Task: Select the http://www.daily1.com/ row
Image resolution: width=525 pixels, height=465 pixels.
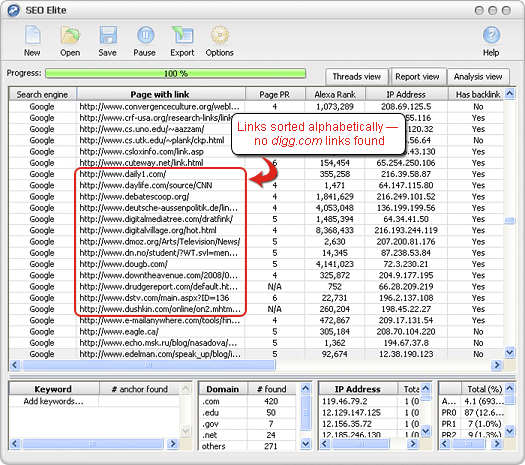Action: (x=256, y=174)
